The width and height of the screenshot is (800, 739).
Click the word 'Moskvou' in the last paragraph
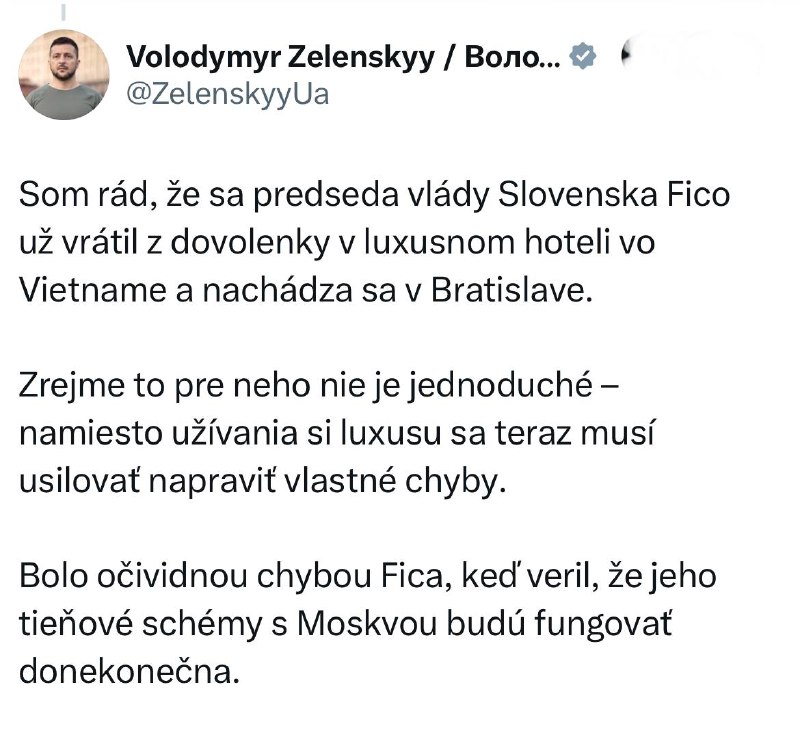point(367,624)
